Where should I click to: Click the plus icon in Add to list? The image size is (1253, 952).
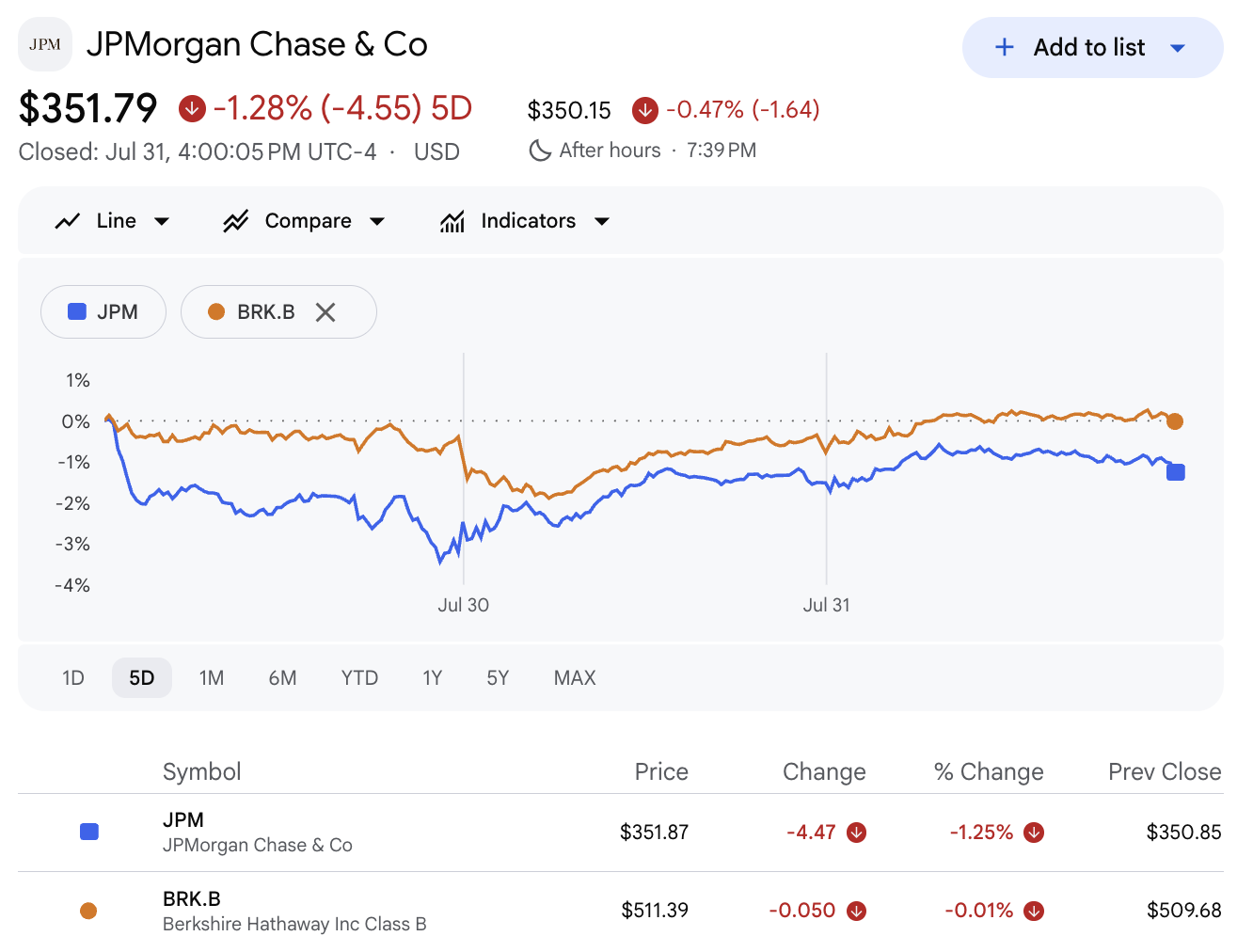point(1005,47)
